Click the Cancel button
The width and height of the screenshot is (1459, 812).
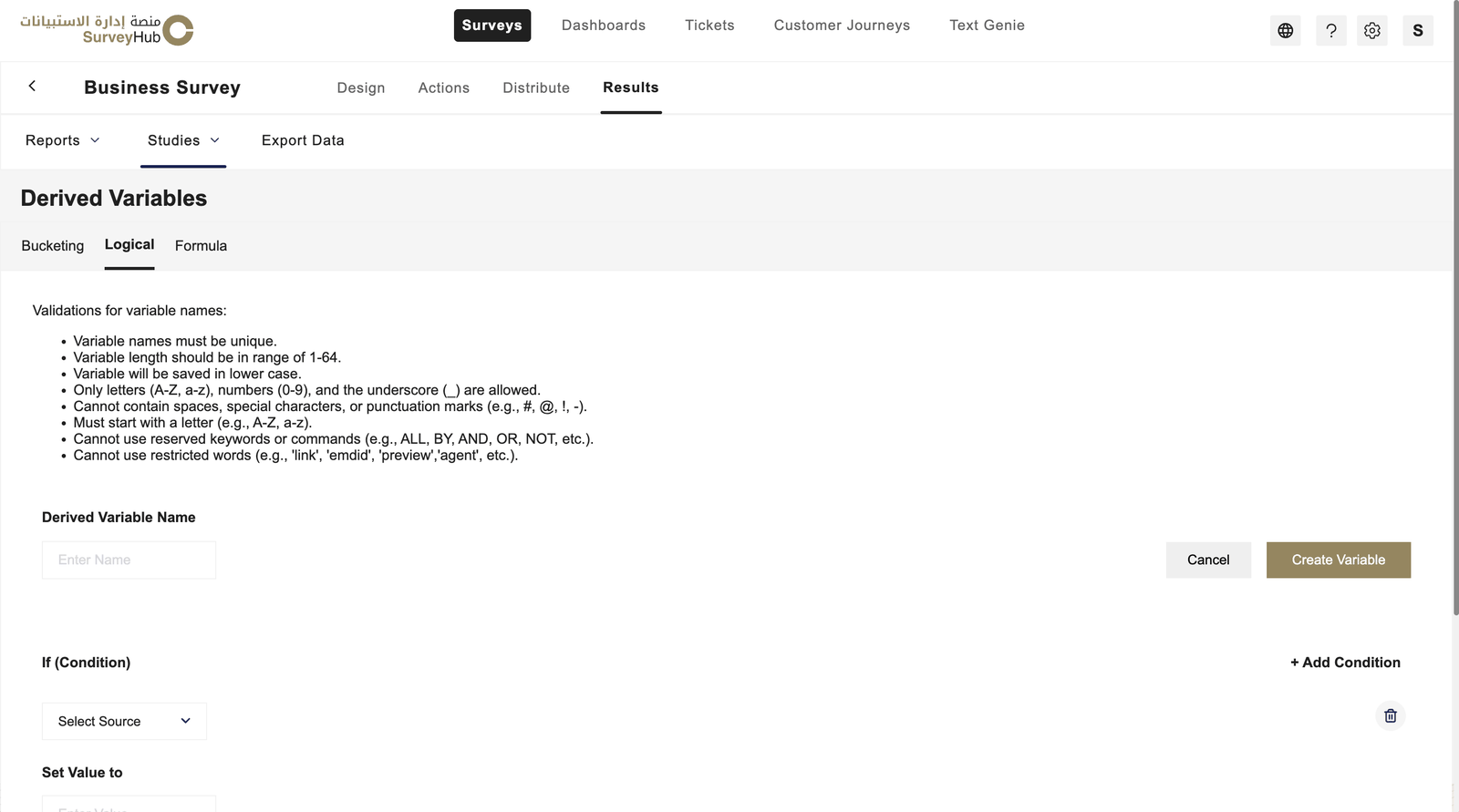(x=1208, y=560)
